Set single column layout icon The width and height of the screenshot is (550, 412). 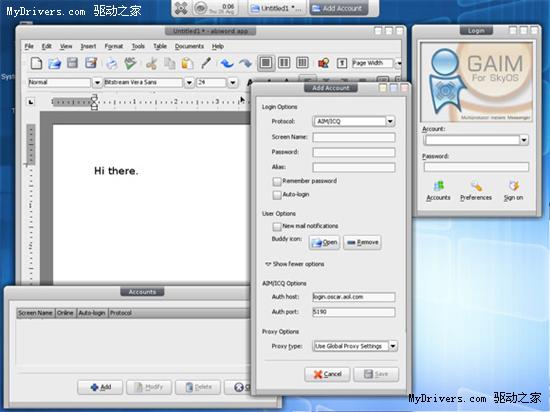pyautogui.click(x=266, y=63)
